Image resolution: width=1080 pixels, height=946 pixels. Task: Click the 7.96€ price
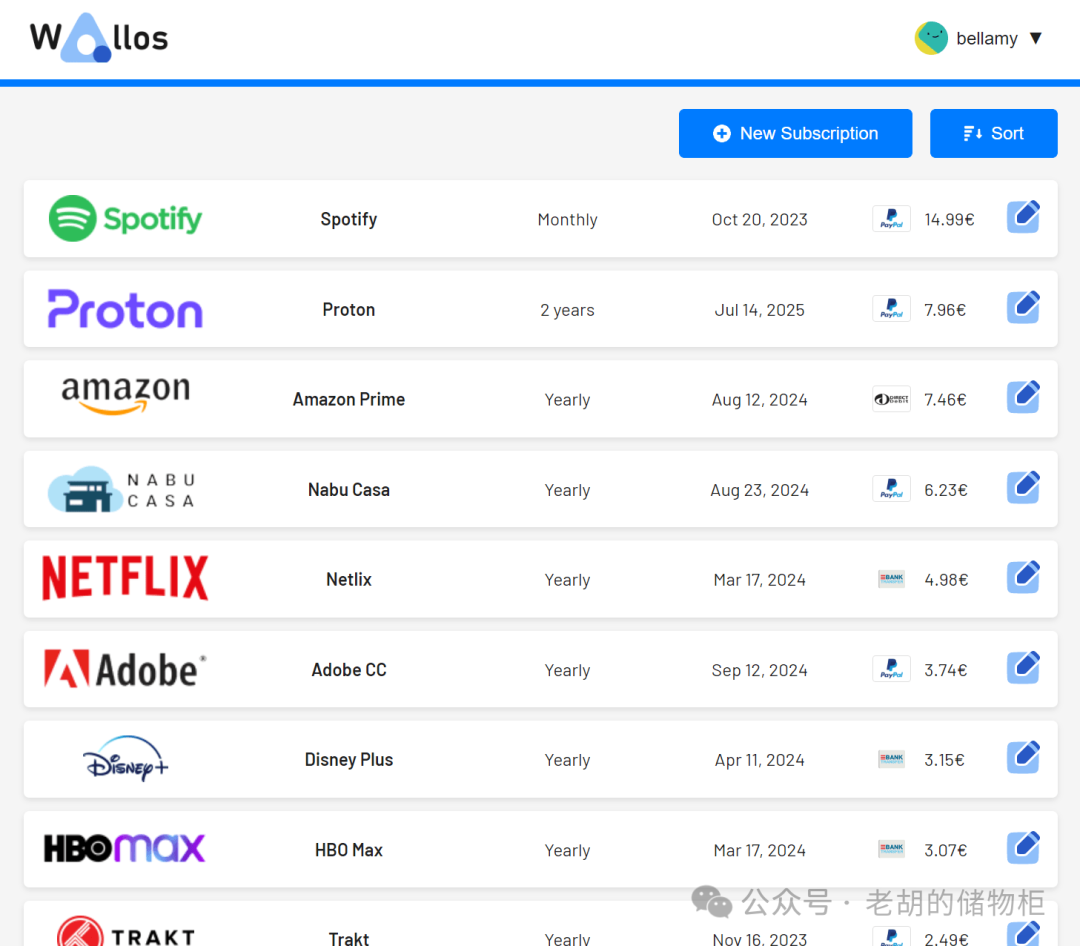(945, 310)
